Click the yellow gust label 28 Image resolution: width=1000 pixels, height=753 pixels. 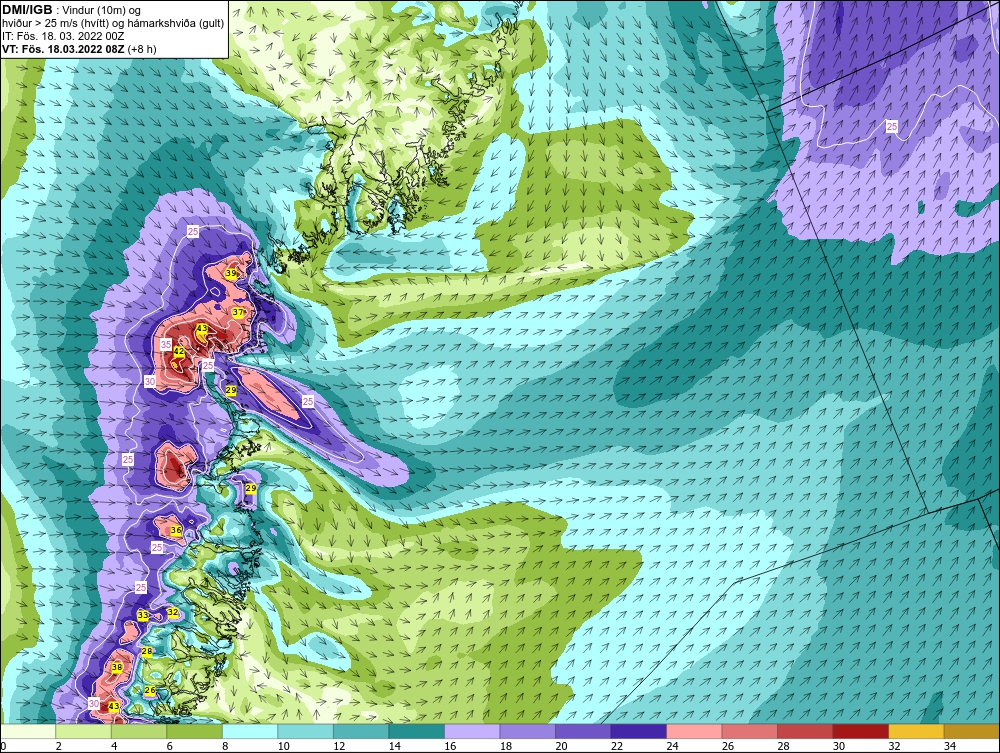click(x=147, y=652)
